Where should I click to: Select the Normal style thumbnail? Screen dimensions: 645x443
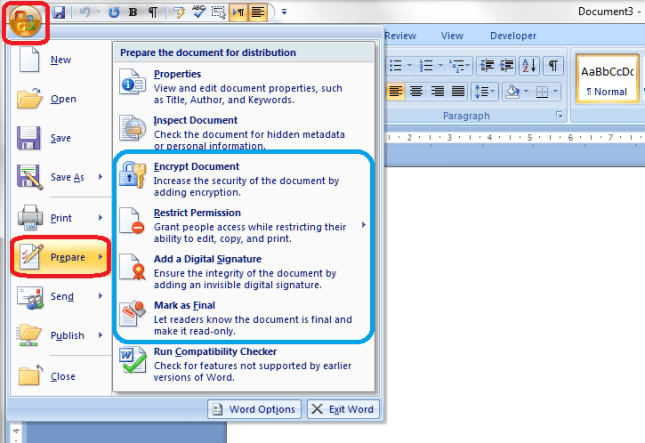click(x=607, y=79)
